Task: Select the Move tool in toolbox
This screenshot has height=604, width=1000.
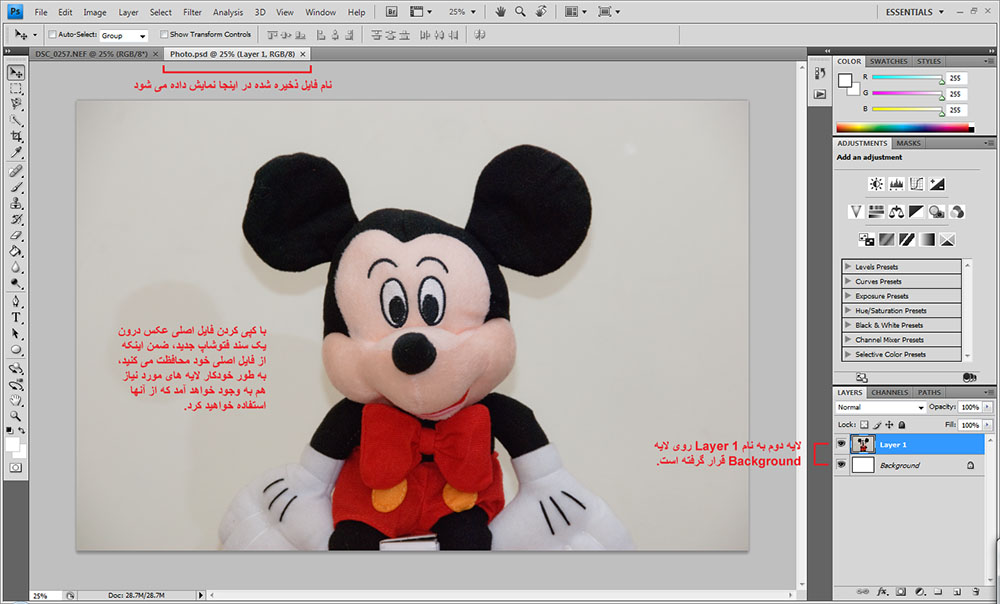Action: 16,73
